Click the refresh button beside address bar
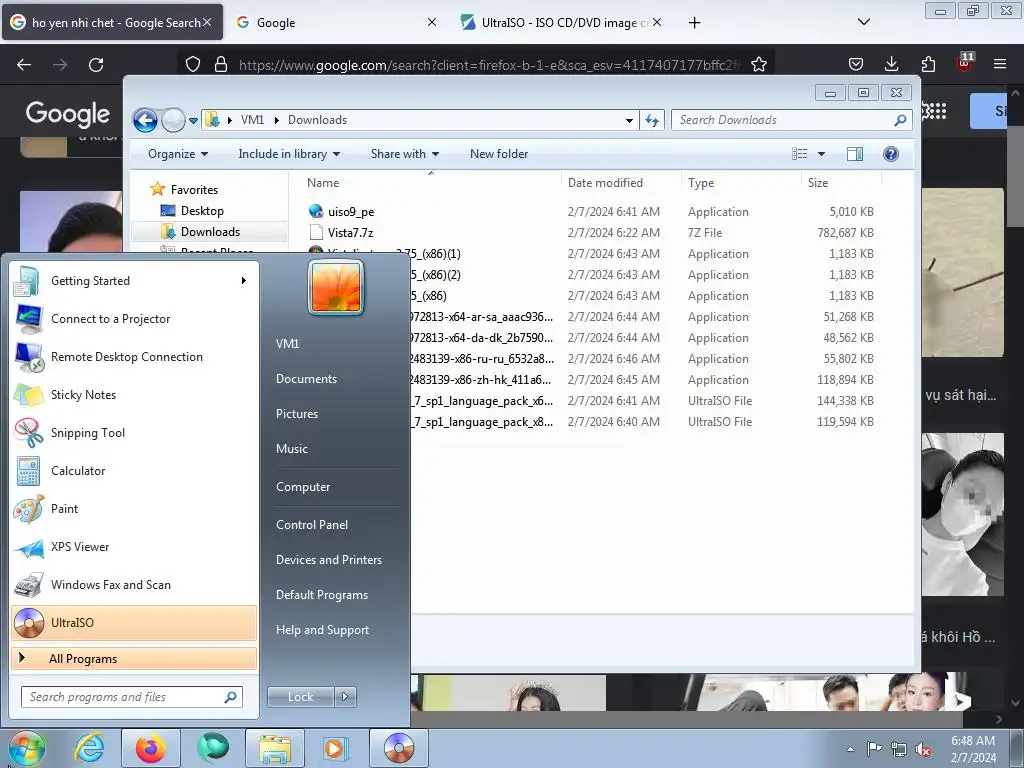Image resolution: width=1024 pixels, height=768 pixels. click(x=652, y=120)
